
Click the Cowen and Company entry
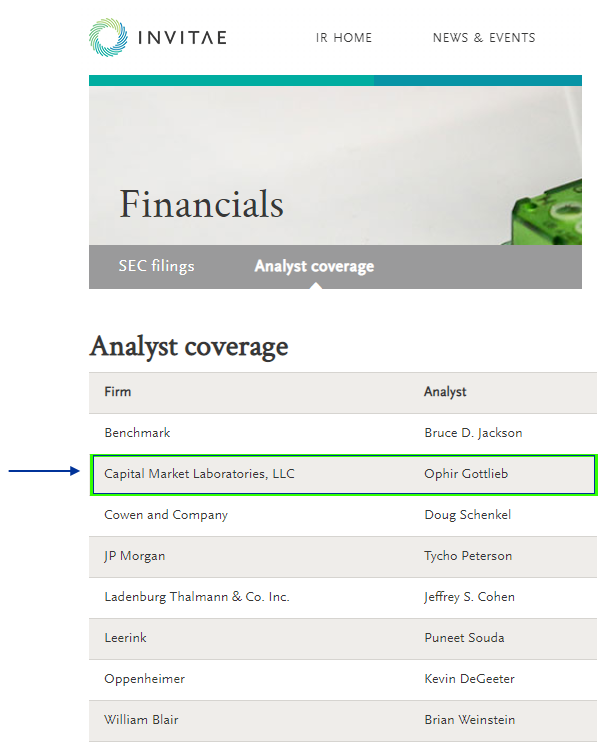point(166,515)
